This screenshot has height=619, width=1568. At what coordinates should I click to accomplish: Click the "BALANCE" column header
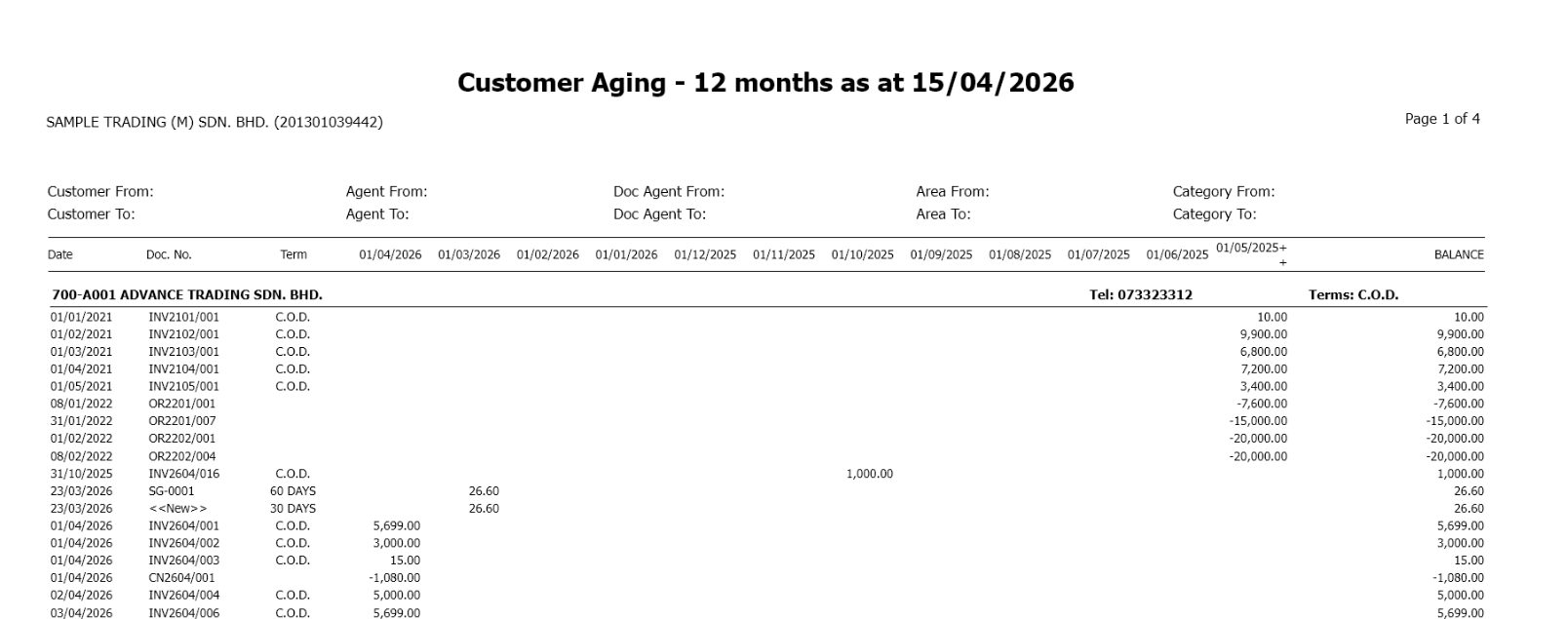[1458, 255]
